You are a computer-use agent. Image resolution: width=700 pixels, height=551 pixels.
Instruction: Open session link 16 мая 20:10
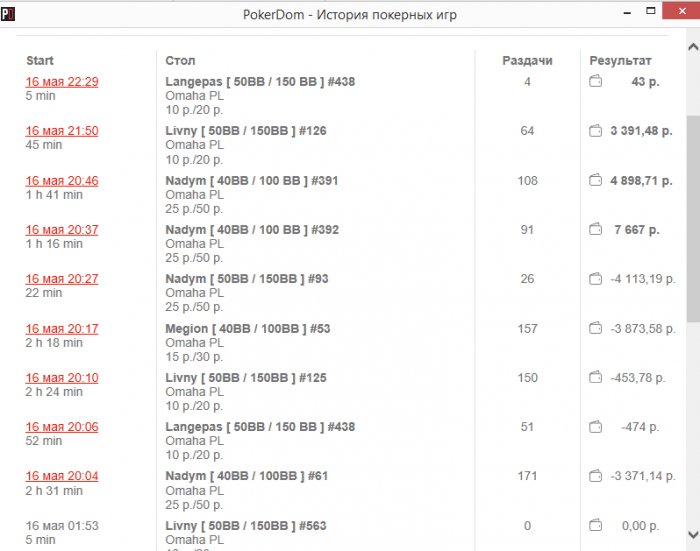pos(62,378)
